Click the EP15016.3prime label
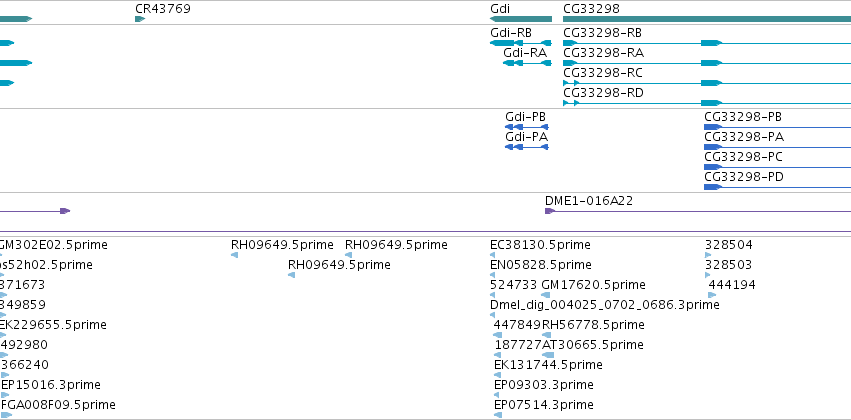 click(51, 385)
